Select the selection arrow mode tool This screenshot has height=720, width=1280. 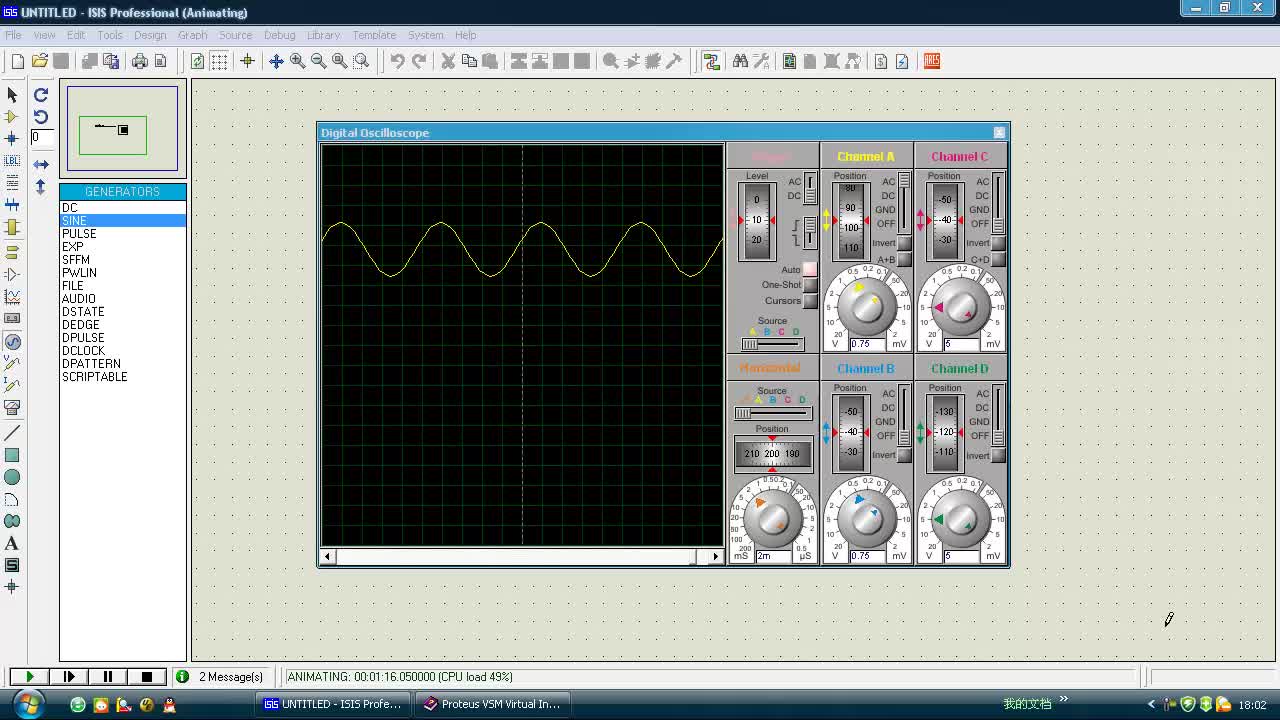click(x=12, y=94)
